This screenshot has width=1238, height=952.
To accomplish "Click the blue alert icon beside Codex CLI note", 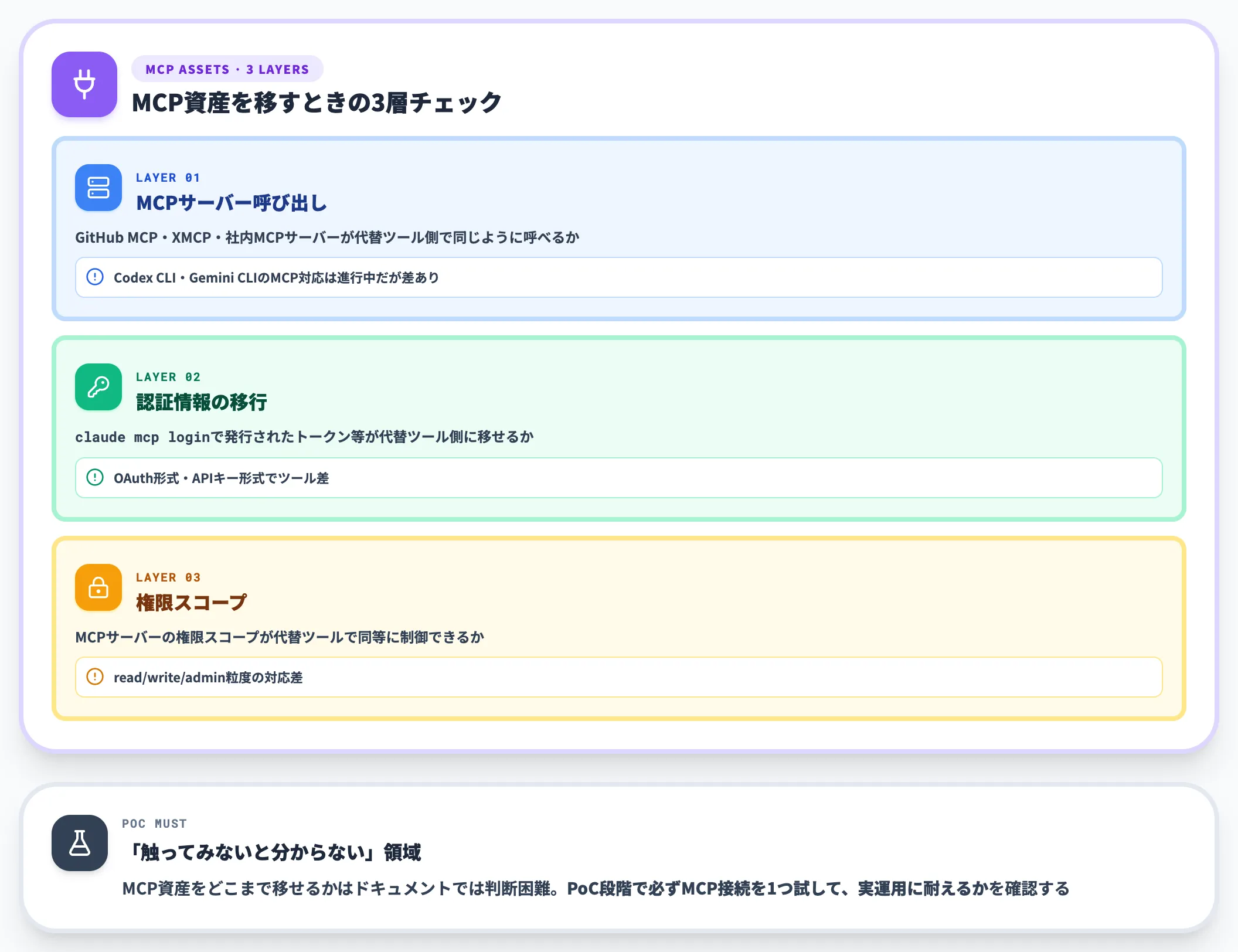I will click(x=95, y=277).
